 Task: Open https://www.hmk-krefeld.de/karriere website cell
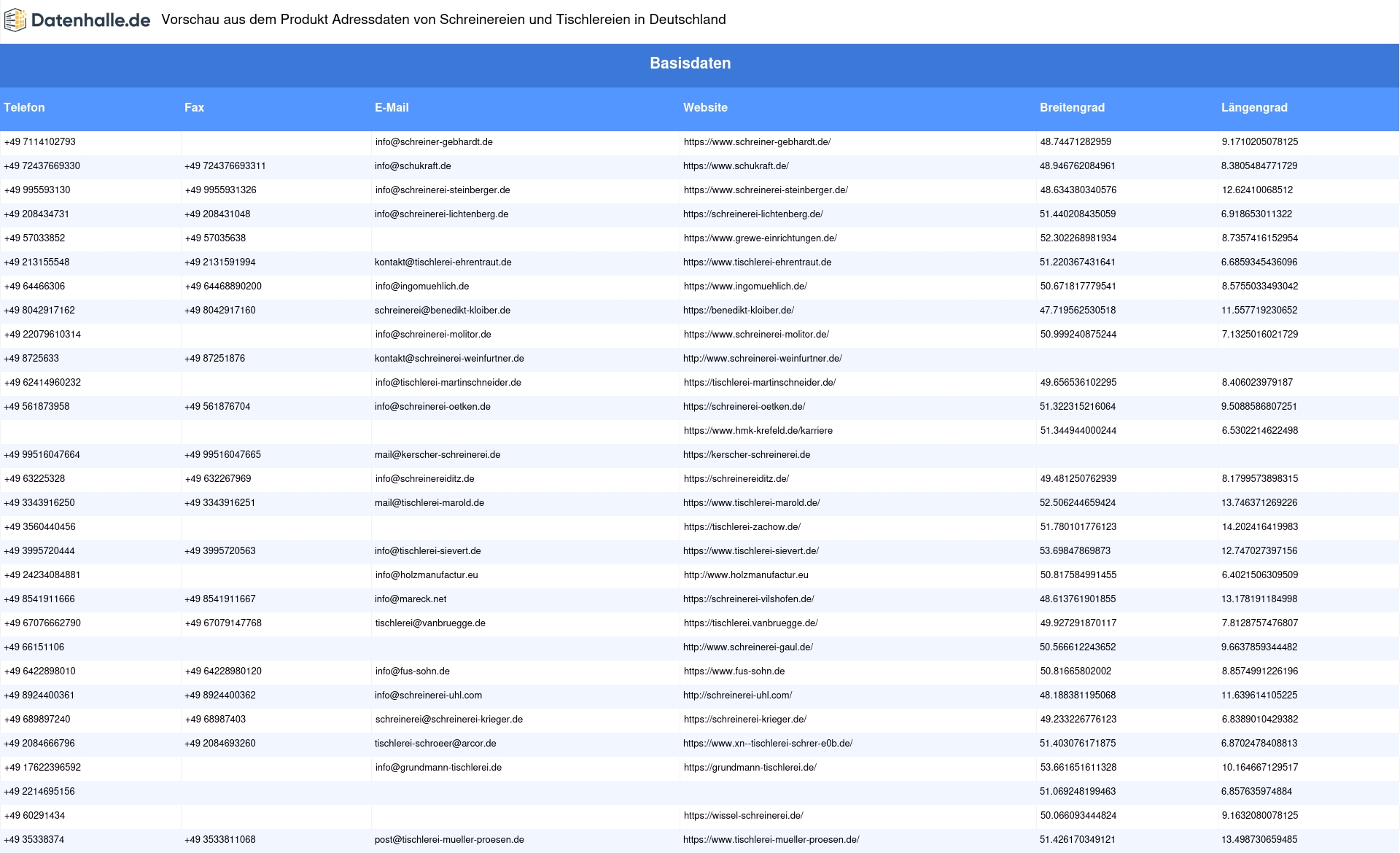point(758,431)
